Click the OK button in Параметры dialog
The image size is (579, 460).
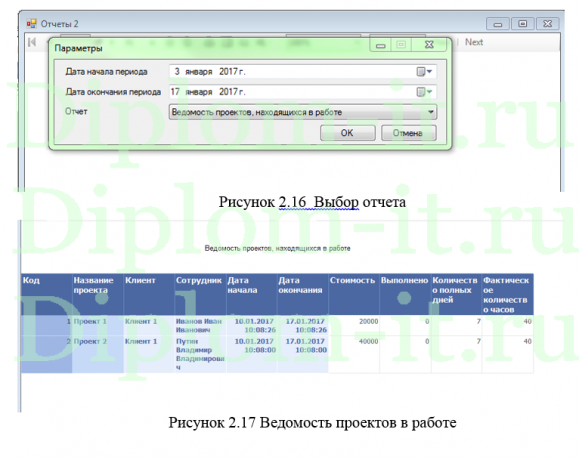pos(347,133)
